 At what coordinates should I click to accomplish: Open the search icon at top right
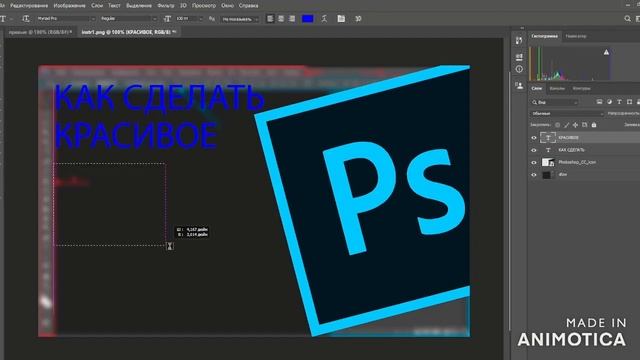point(627,19)
